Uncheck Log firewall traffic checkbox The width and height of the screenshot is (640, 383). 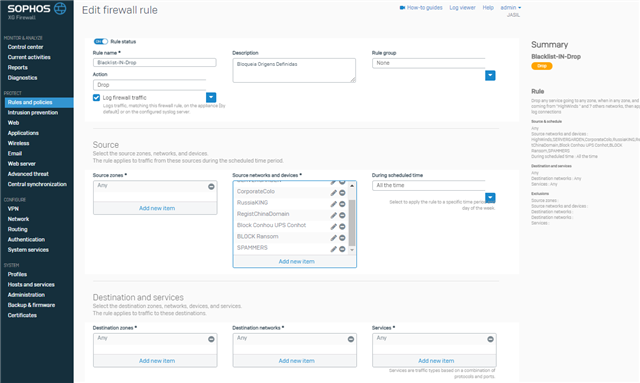[x=96, y=98]
